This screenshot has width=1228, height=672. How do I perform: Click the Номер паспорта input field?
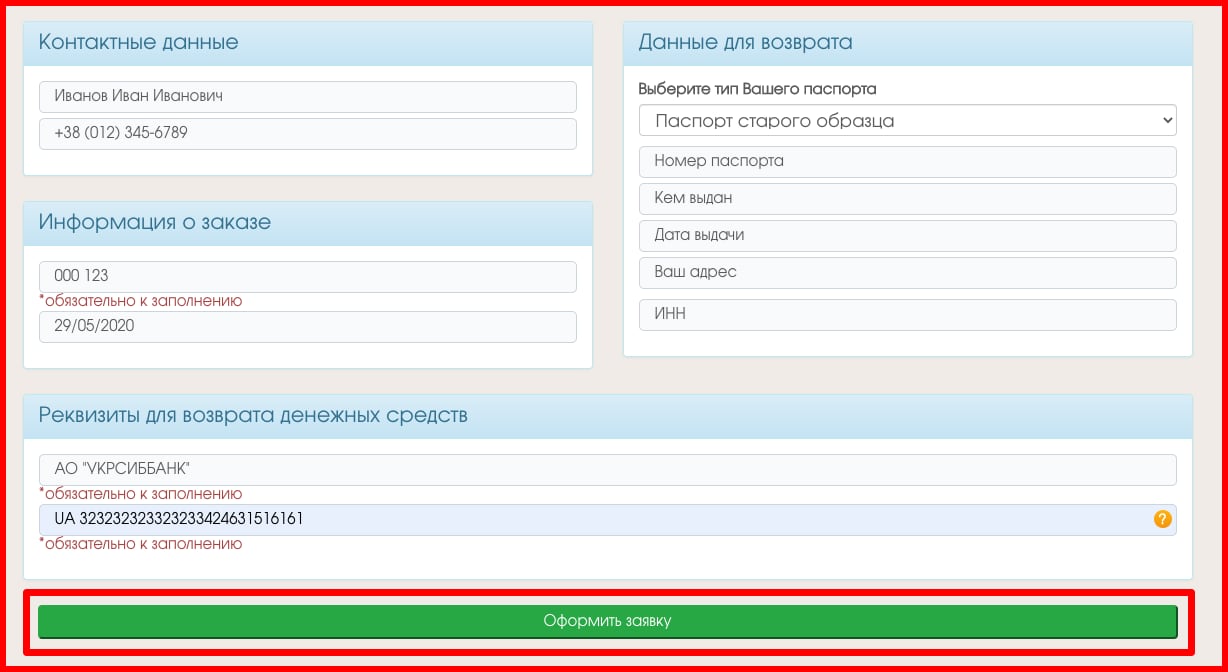907,161
